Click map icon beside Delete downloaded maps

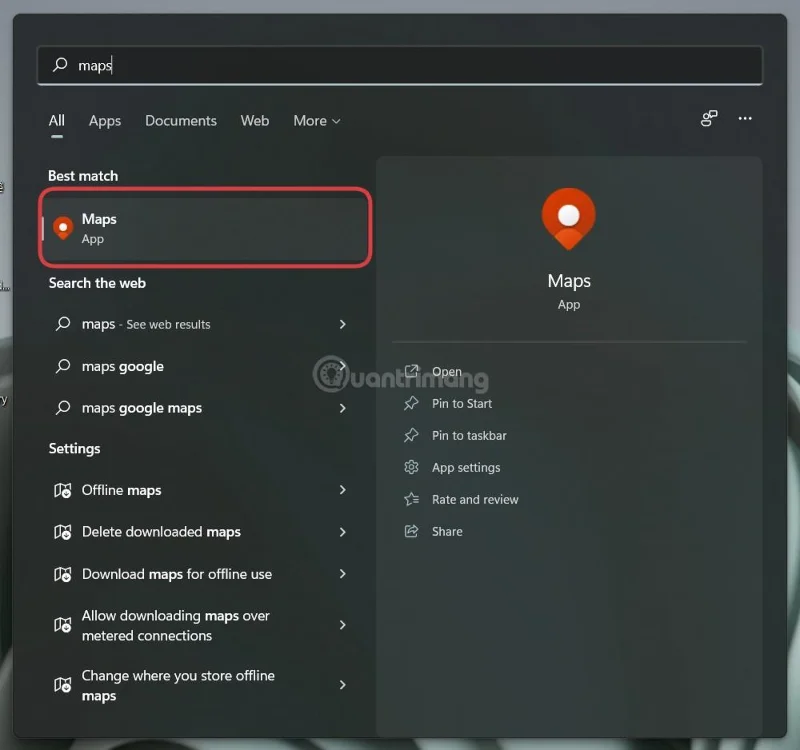63,532
